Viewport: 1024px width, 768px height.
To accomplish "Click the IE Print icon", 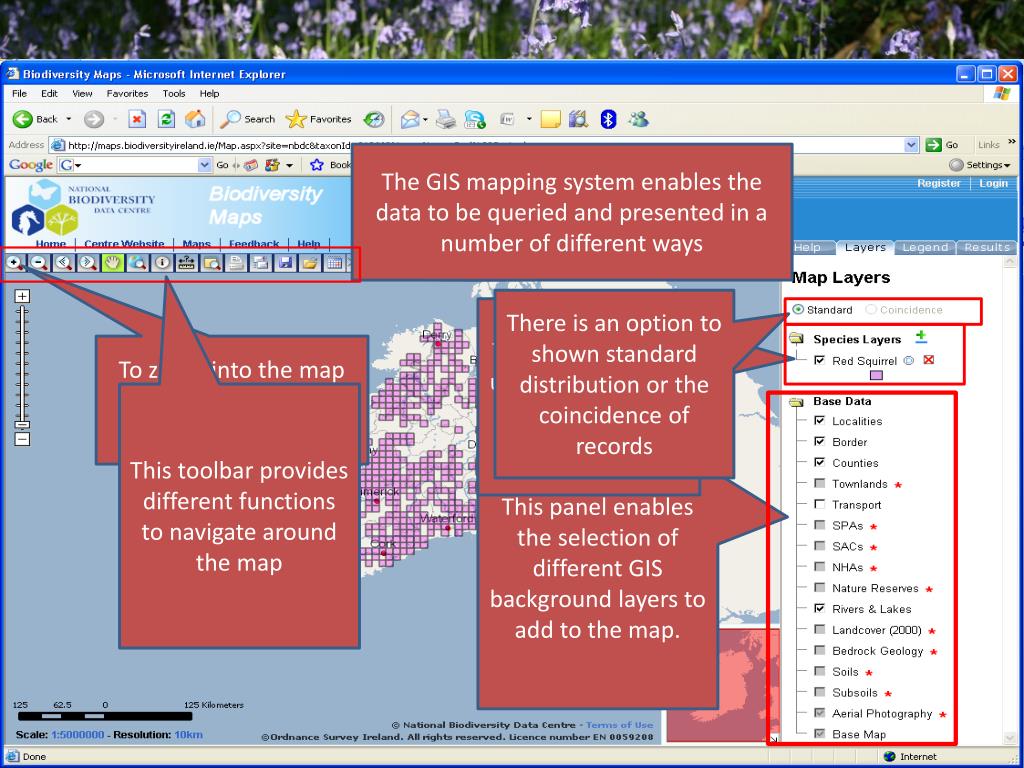I will click(x=445, y=119).
